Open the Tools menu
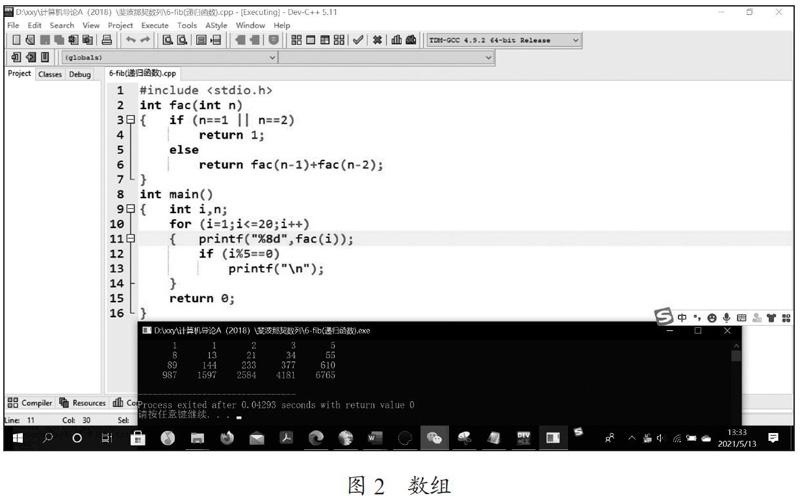Image resolution: width=800 pixels, height=500 pixels. pos(187,25)
